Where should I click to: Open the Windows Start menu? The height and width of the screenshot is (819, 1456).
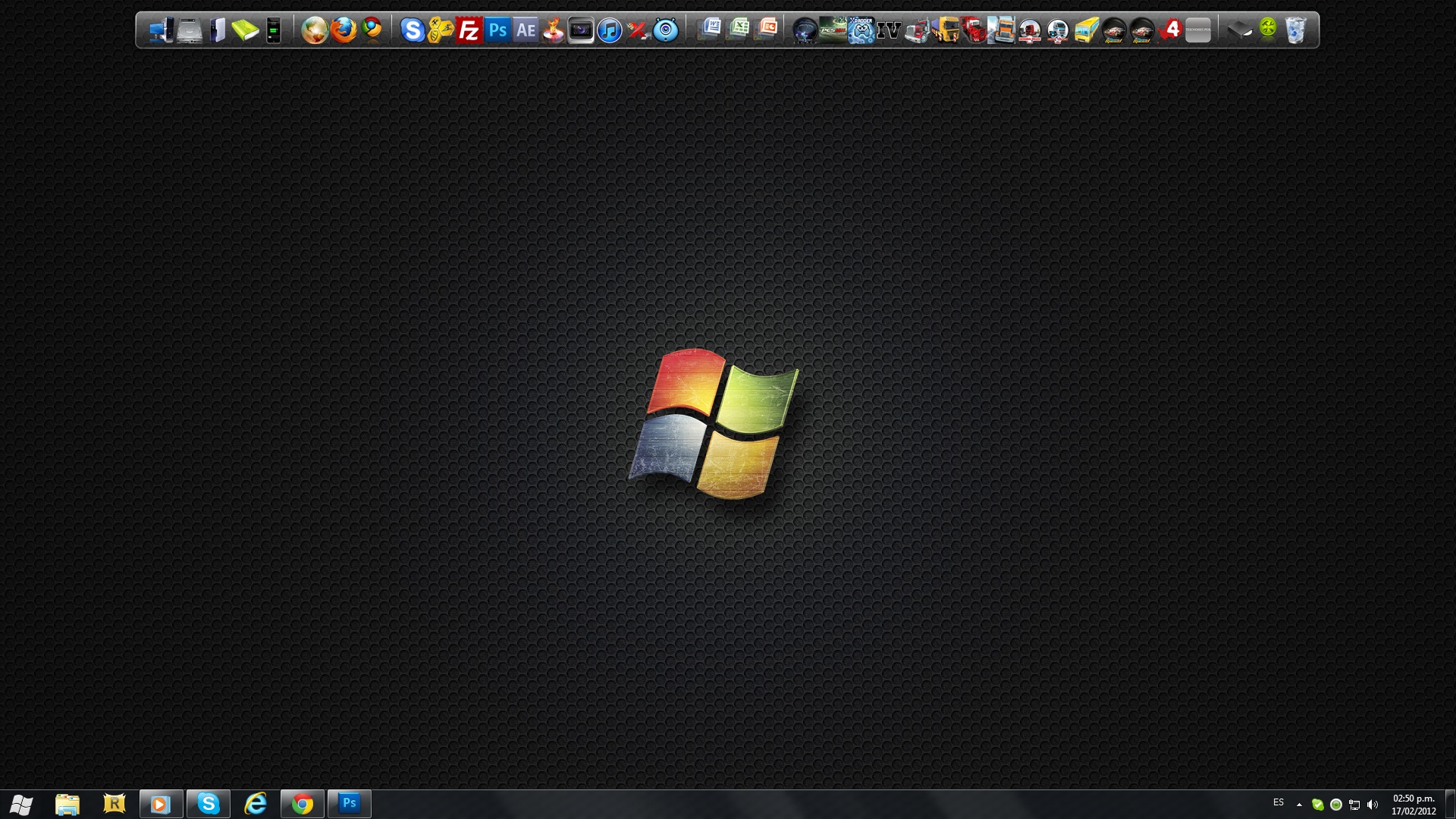pos(21,804)
